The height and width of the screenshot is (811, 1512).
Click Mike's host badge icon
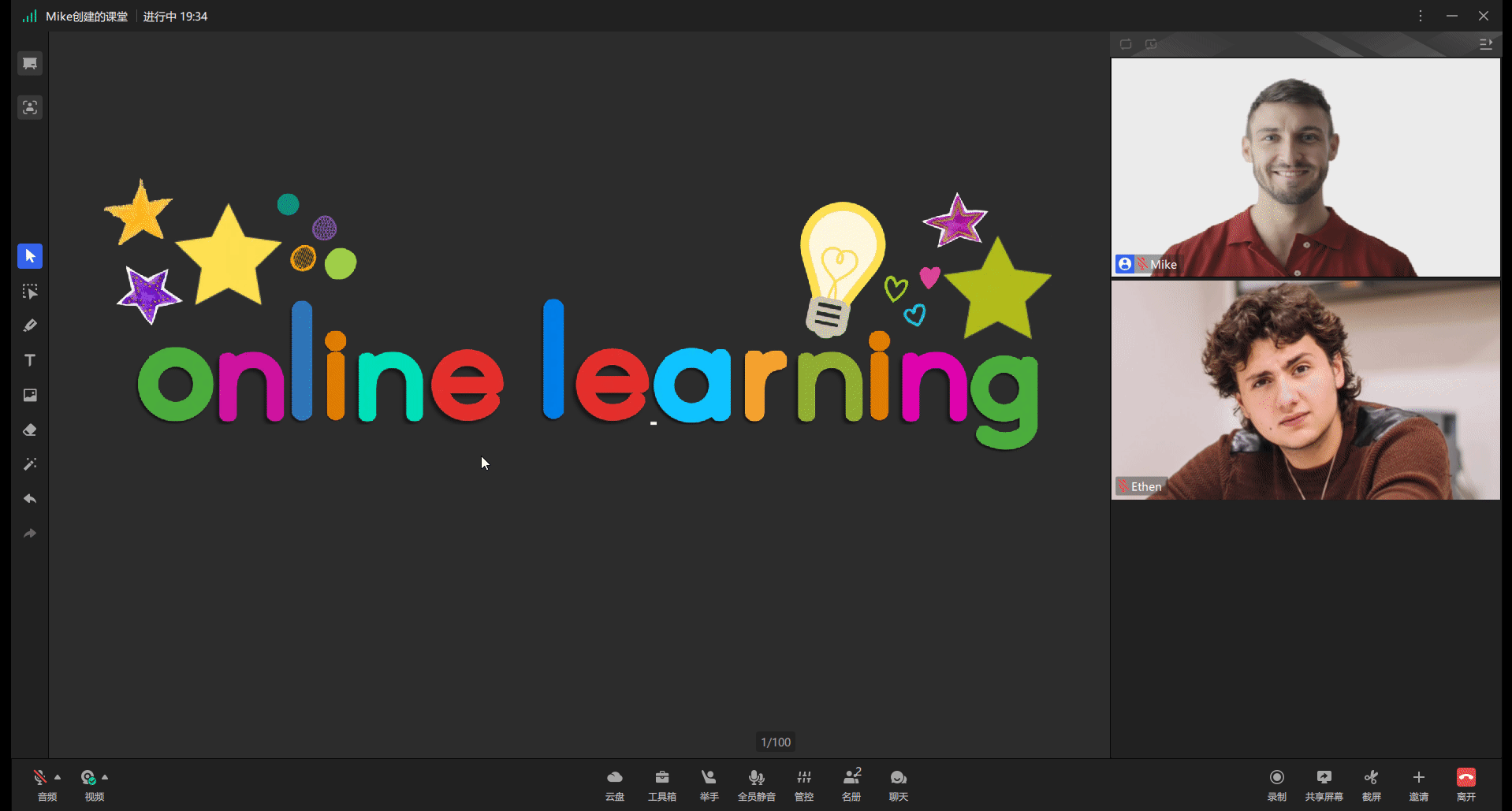coord(1125,264)
